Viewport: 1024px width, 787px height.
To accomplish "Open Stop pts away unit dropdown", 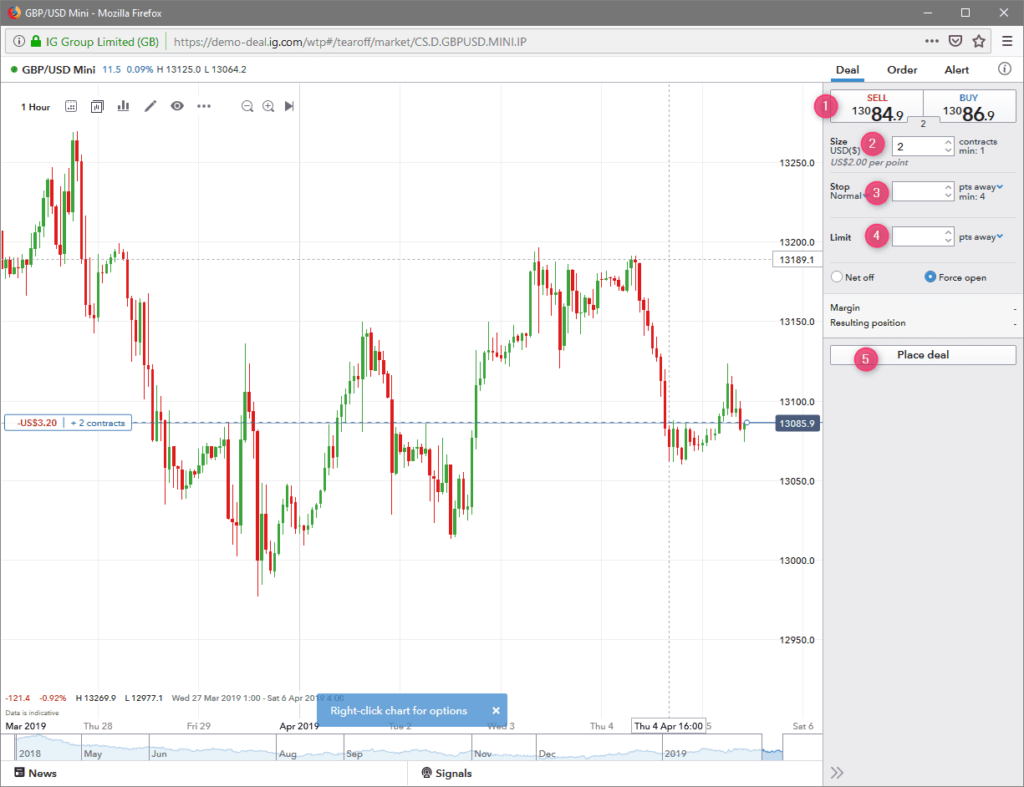I will [999, 186].
